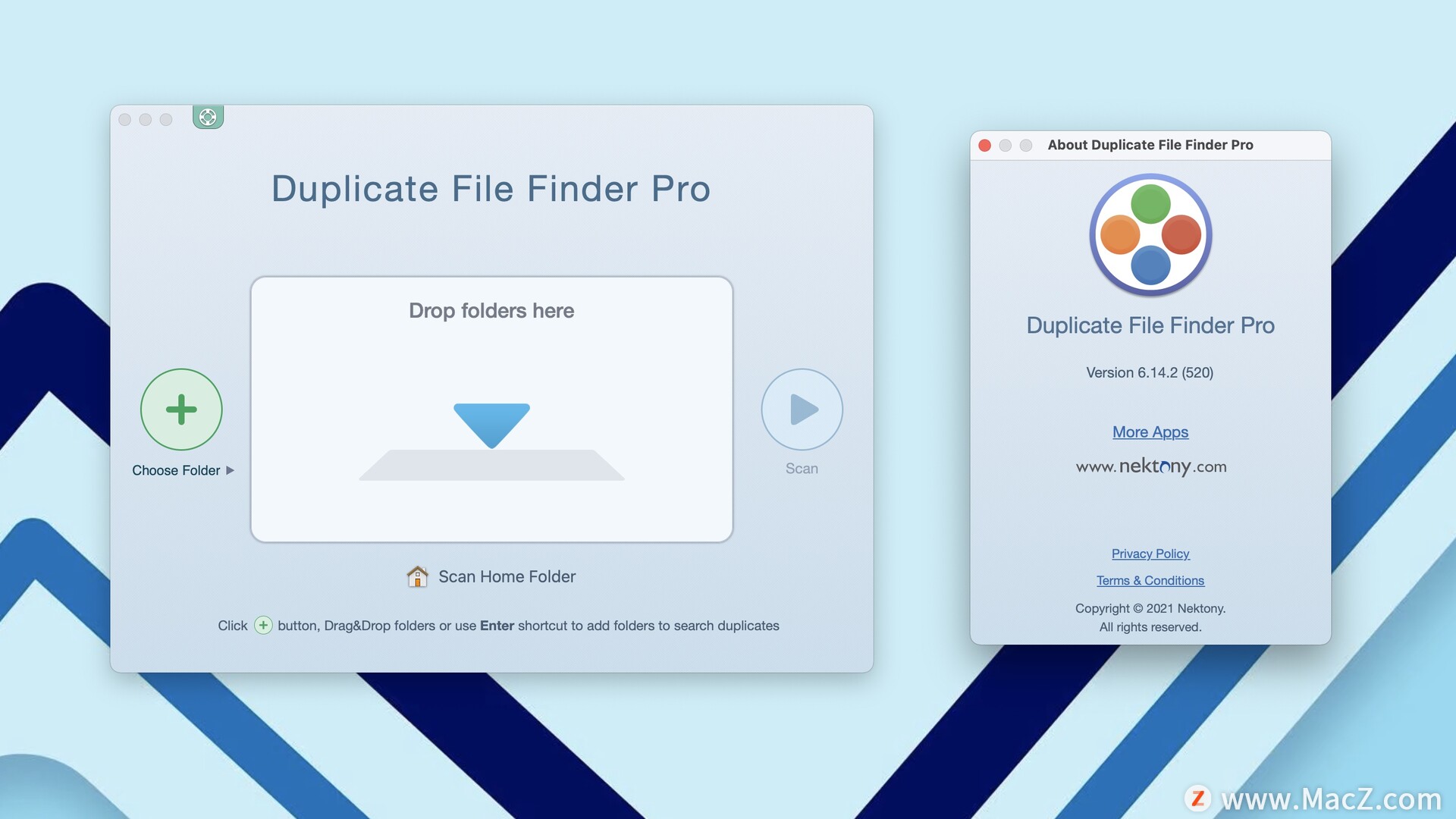Click the Scan playback/start icon
Image resolution: width=1456 pixels, height=819 pixels.
pyautogui.click(x=801, y=408)
